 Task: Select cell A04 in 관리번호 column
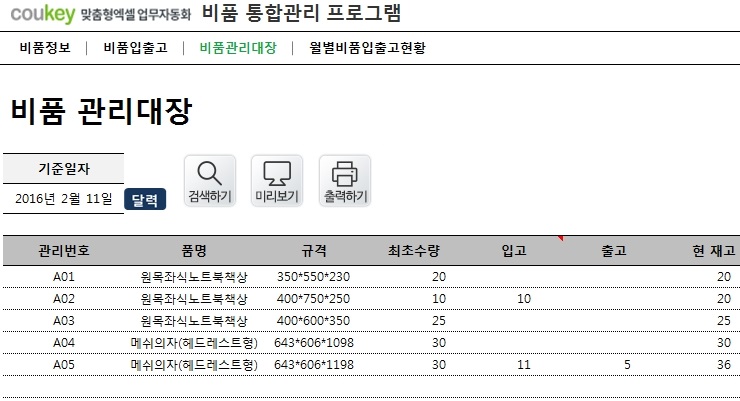[x=64, y=343]
